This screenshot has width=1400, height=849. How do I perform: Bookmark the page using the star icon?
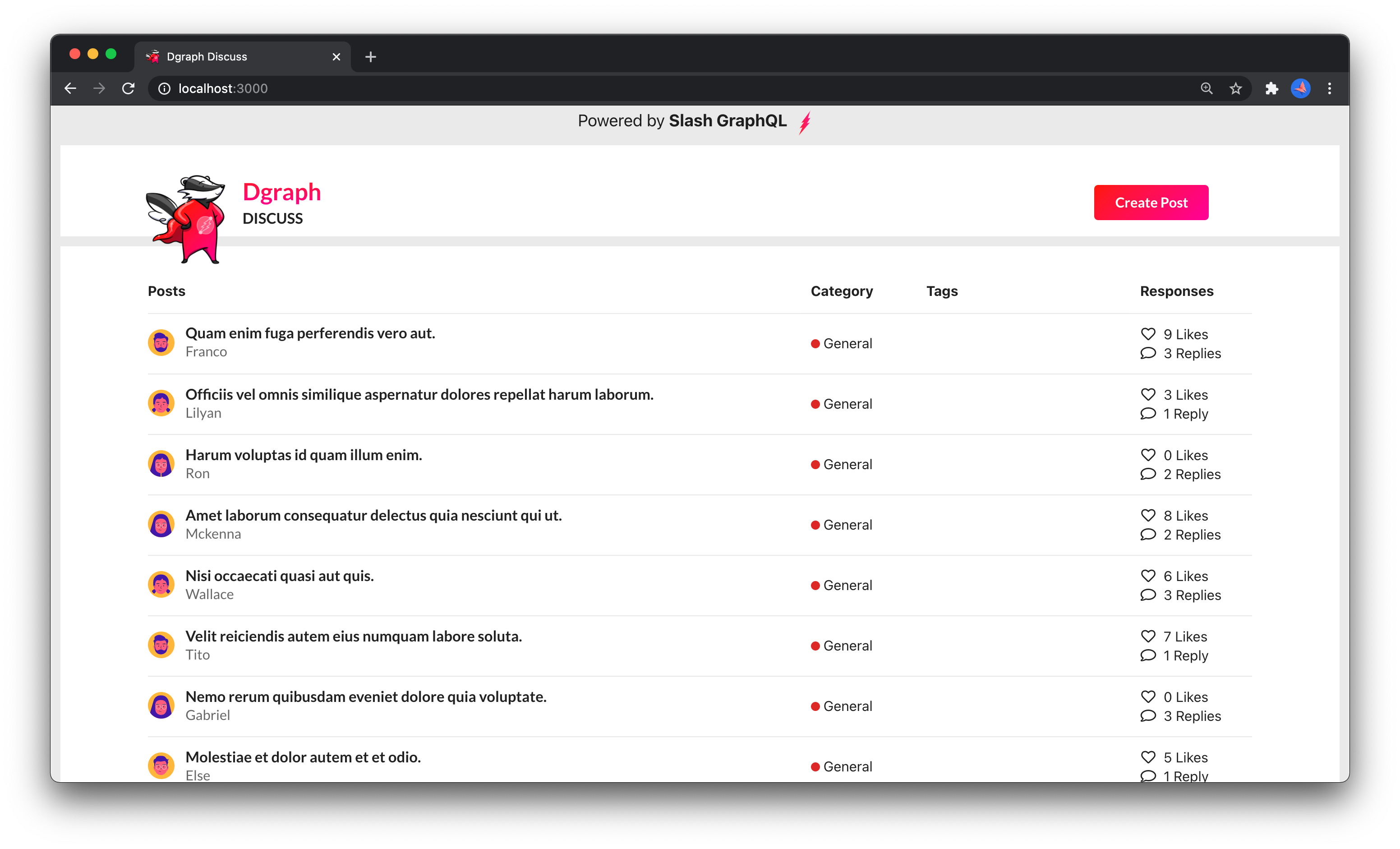[1236, 89]
